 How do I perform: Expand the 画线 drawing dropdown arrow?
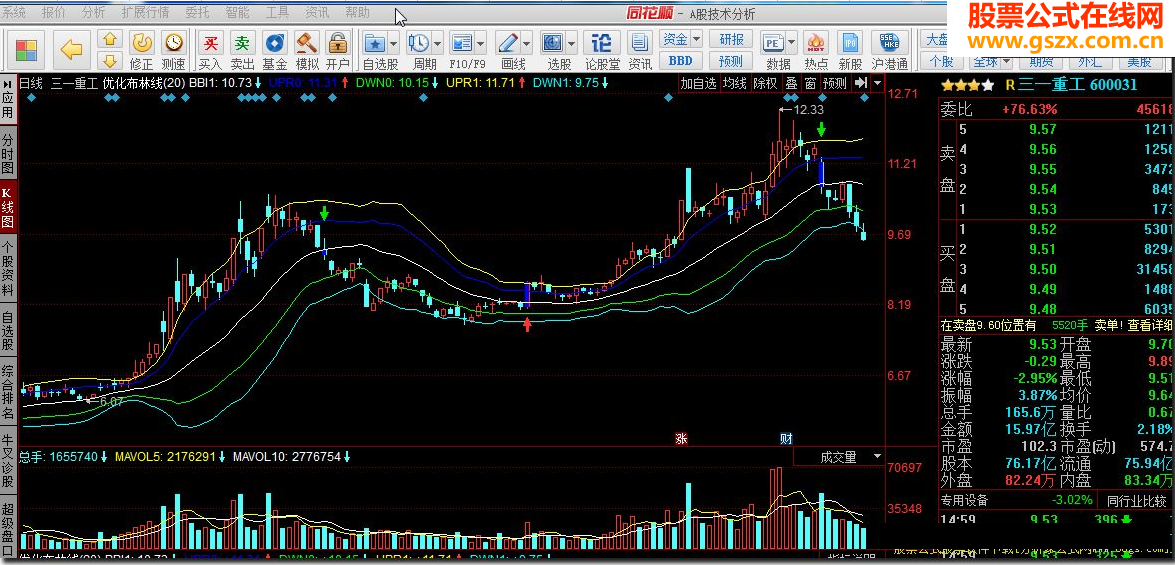528,43
